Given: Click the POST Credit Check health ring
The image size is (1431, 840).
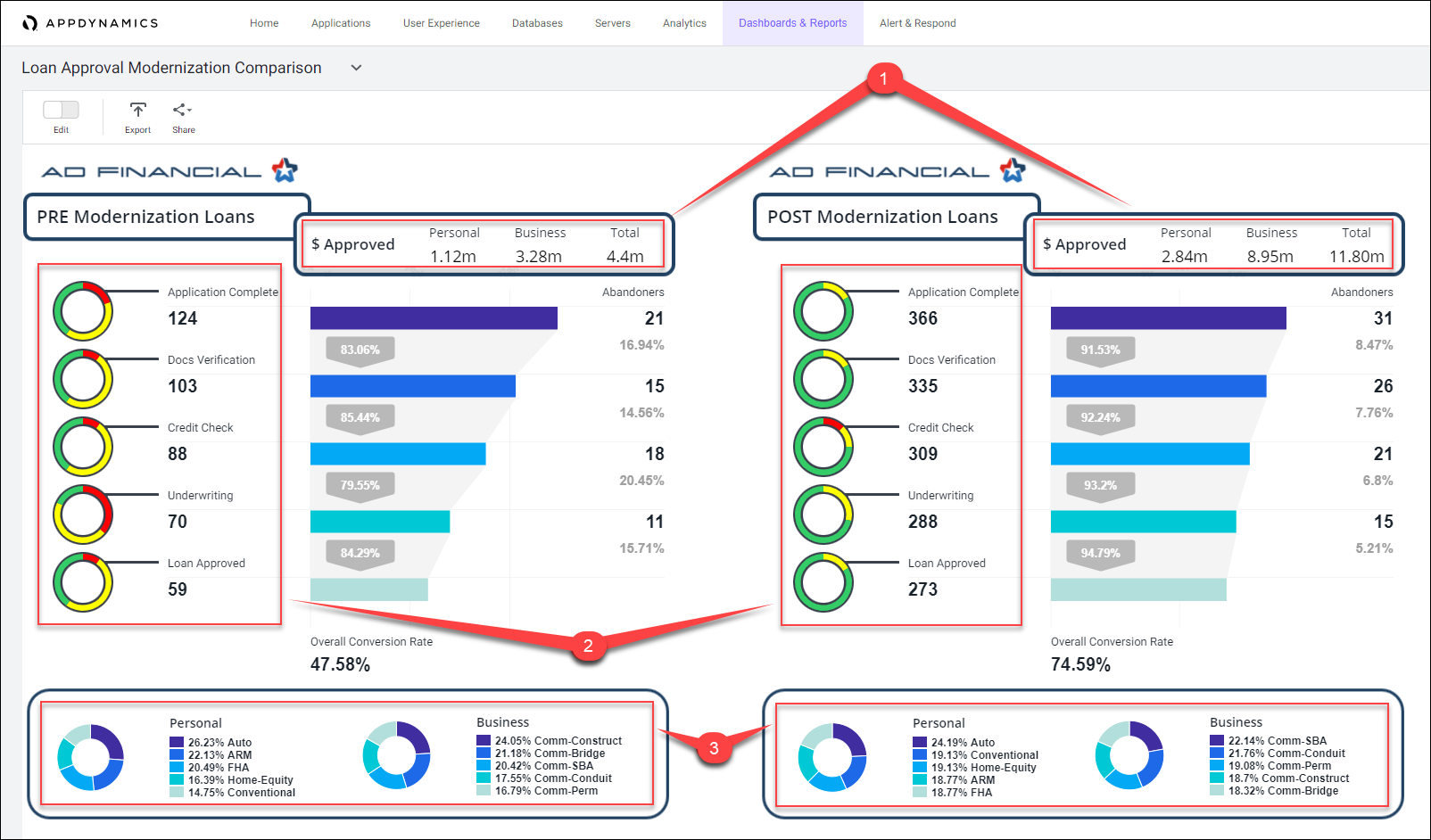Looking at the screenshot, I should click(x=823, y=447).
